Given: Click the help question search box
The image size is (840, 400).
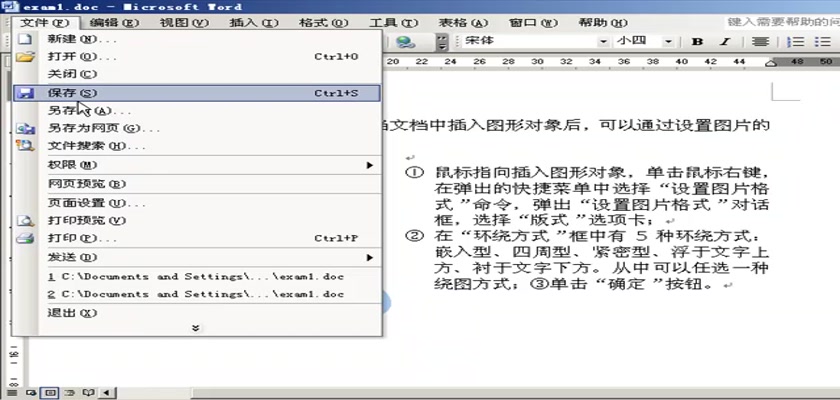Looking at the screenshot, I should pyautogui.click(x=782, y=22).
